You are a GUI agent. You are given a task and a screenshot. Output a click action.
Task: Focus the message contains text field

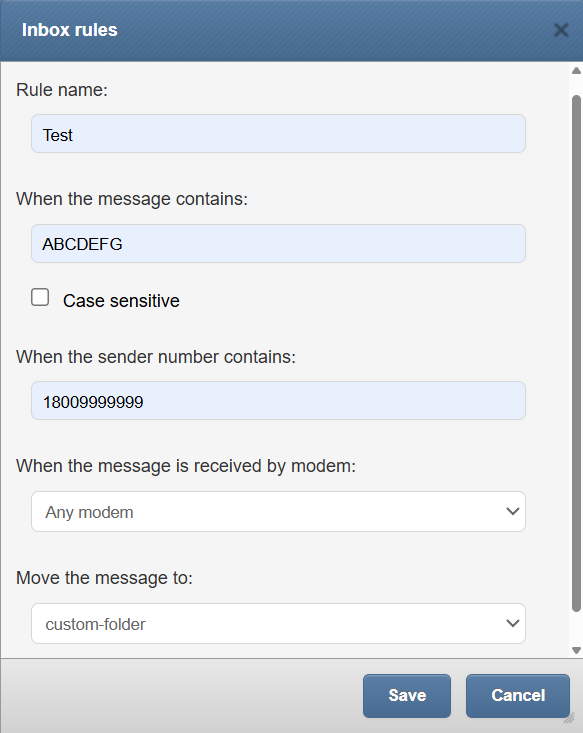(278, 244)
